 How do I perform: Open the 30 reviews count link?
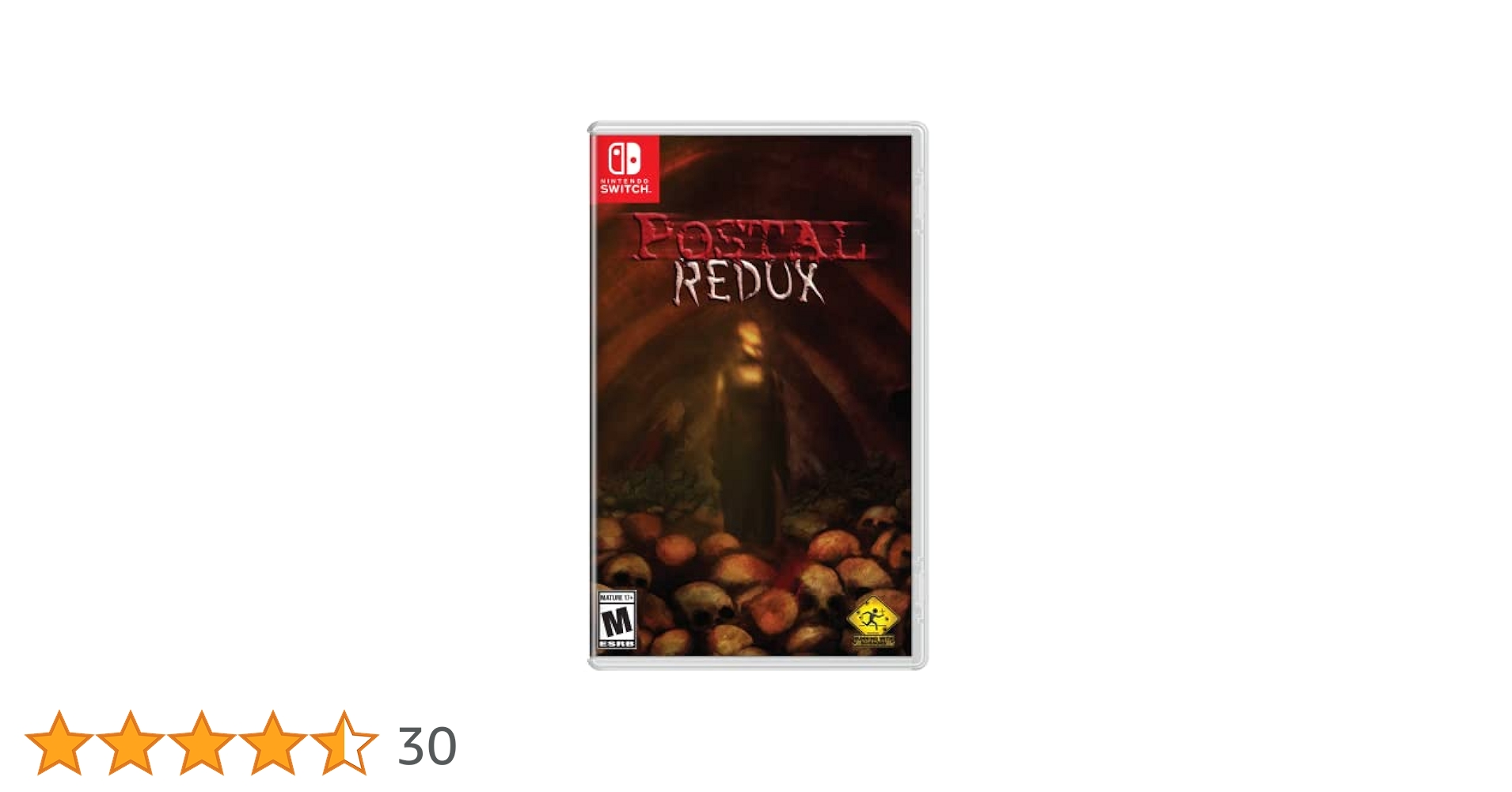point(427,746)
